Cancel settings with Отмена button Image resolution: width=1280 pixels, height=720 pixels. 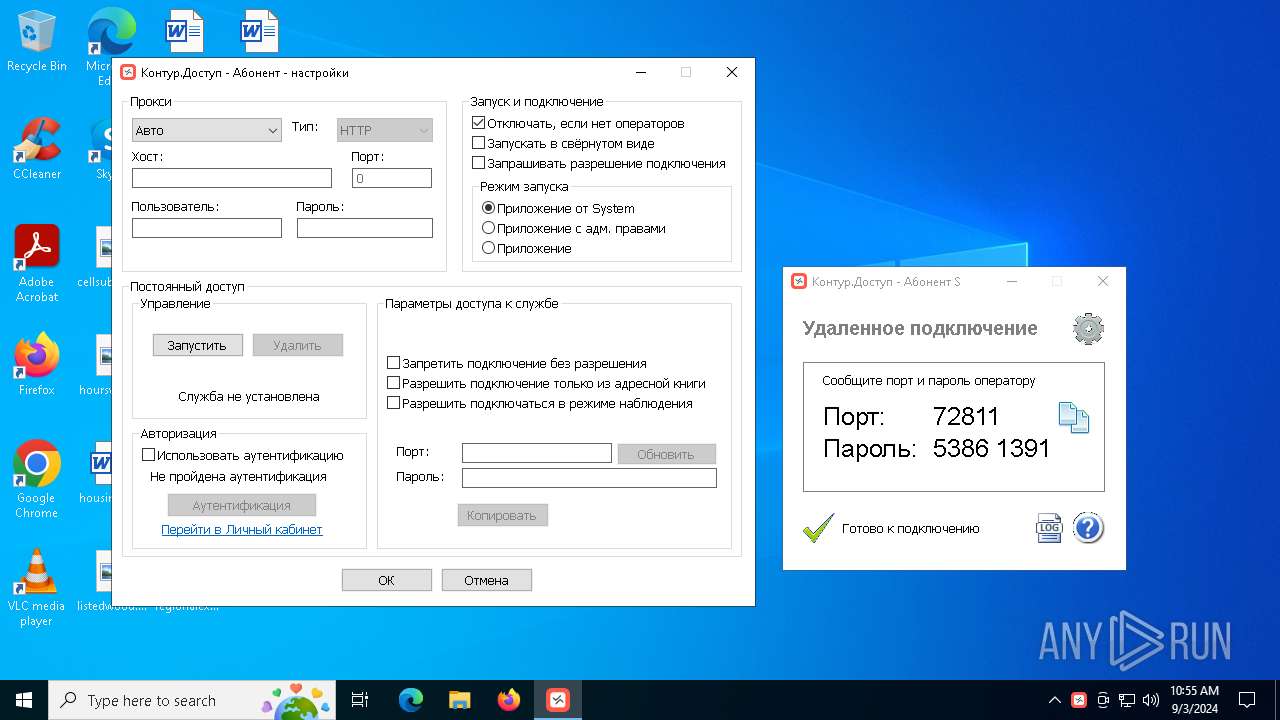tap(486, 580)
